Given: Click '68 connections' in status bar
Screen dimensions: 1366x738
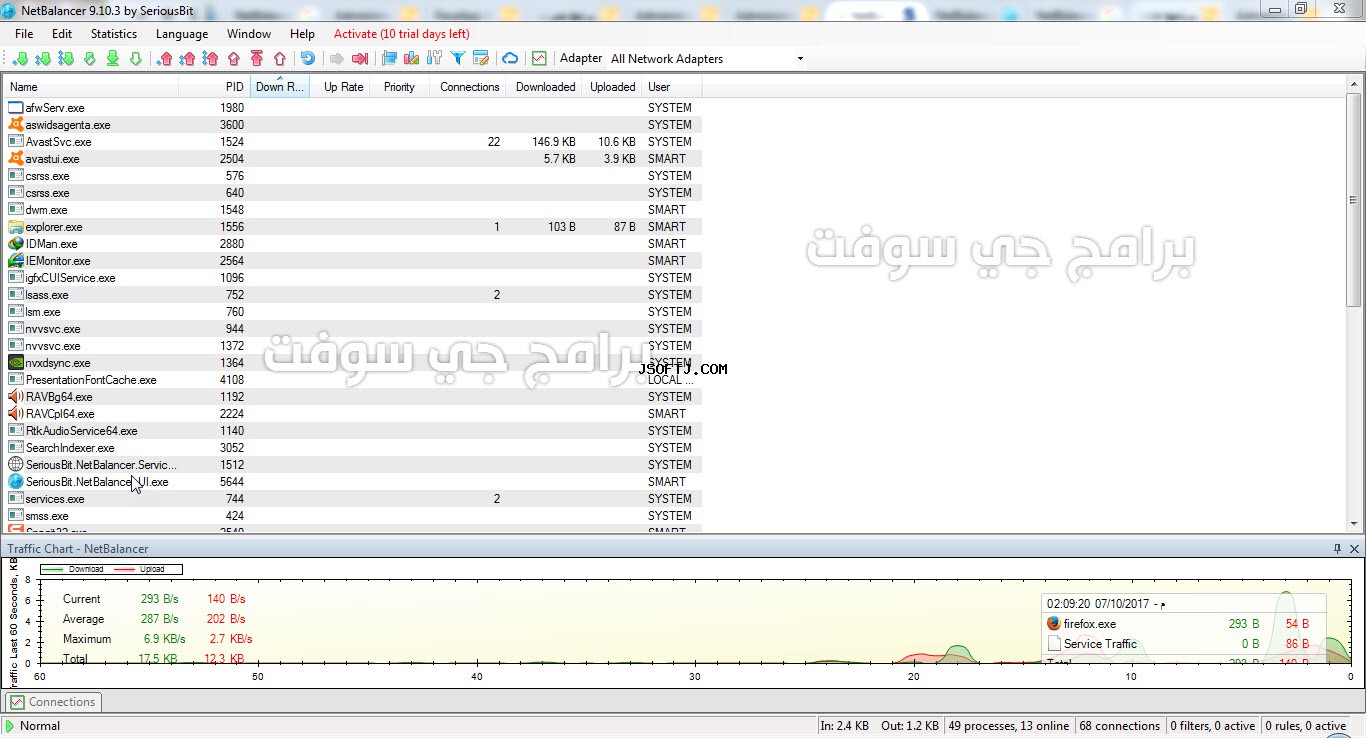Looking at the screenshot, I should (x=1120, y=726).
